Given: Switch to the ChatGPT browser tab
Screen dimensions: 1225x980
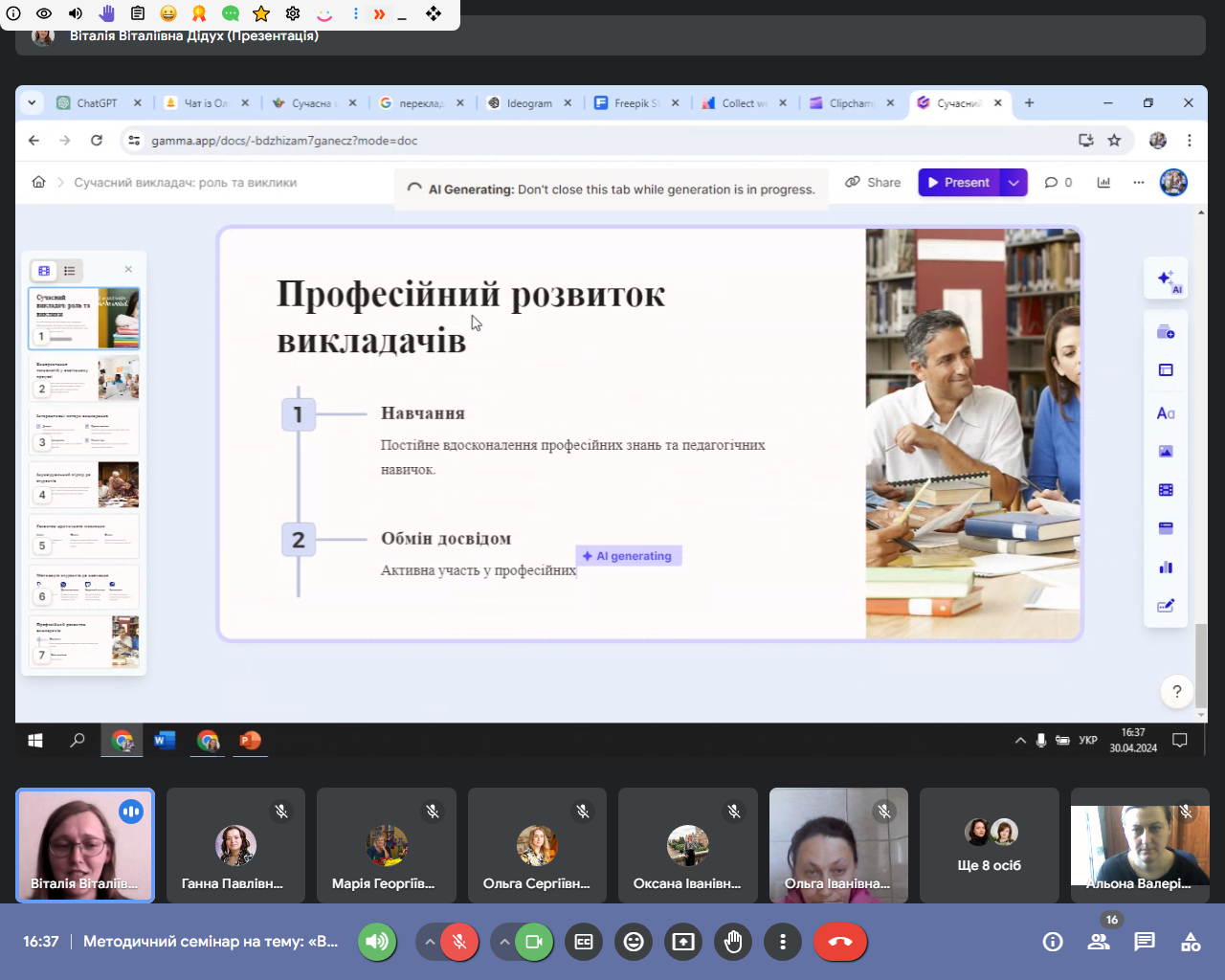Looking at the screenshot, I should click(x=96, y=103).
